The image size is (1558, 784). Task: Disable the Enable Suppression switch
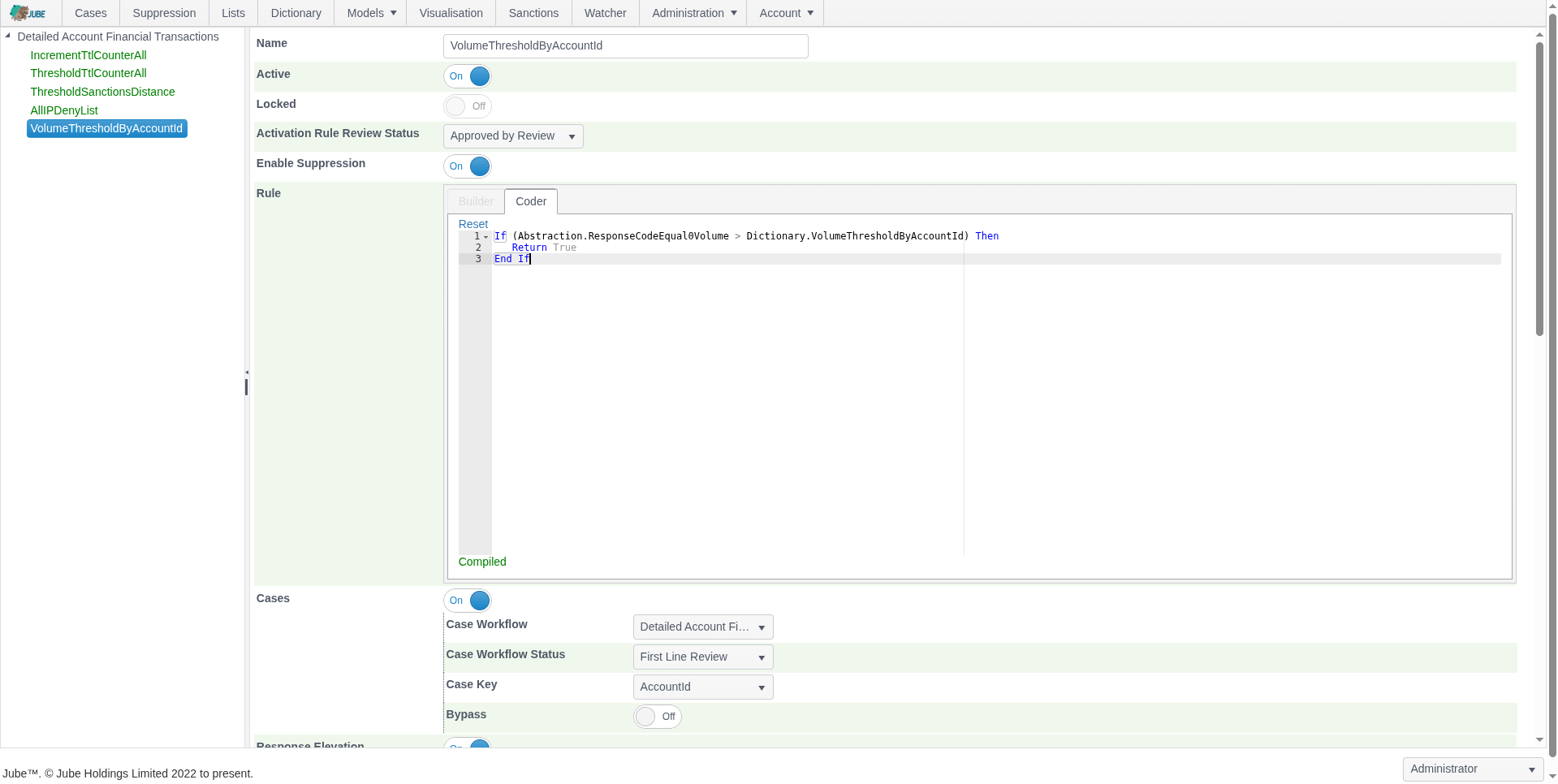[468, 166]
